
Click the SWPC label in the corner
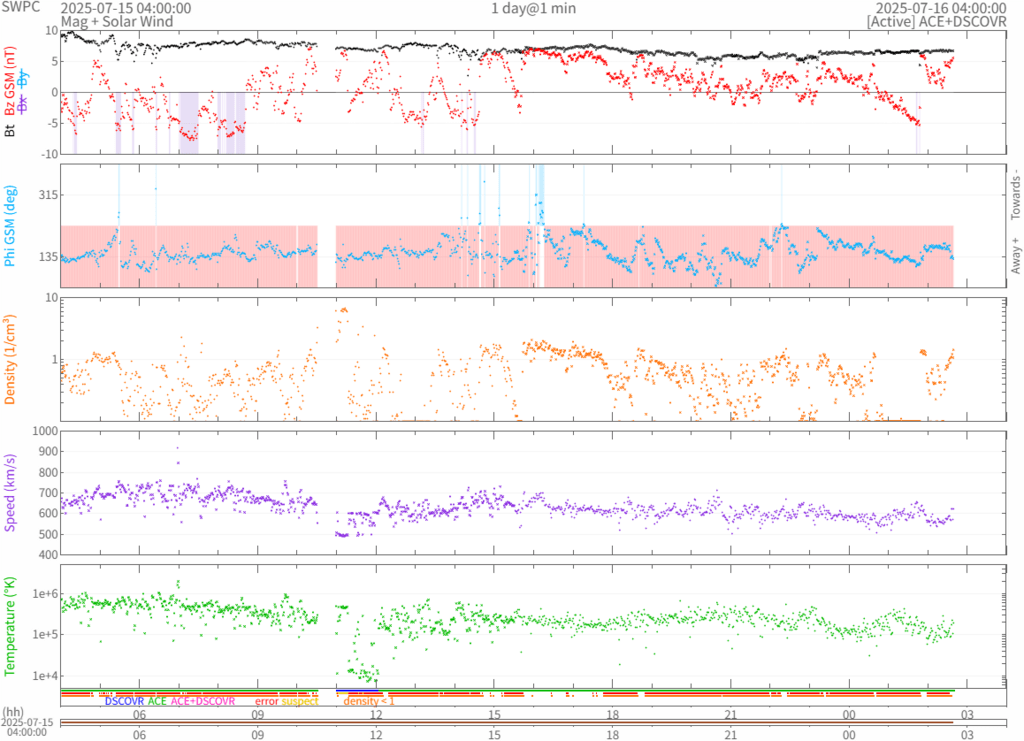[x=20, y=8]
